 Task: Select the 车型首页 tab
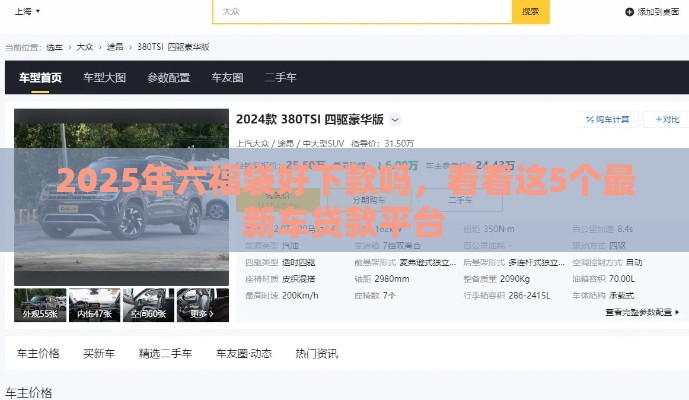[x=40, y=78]
